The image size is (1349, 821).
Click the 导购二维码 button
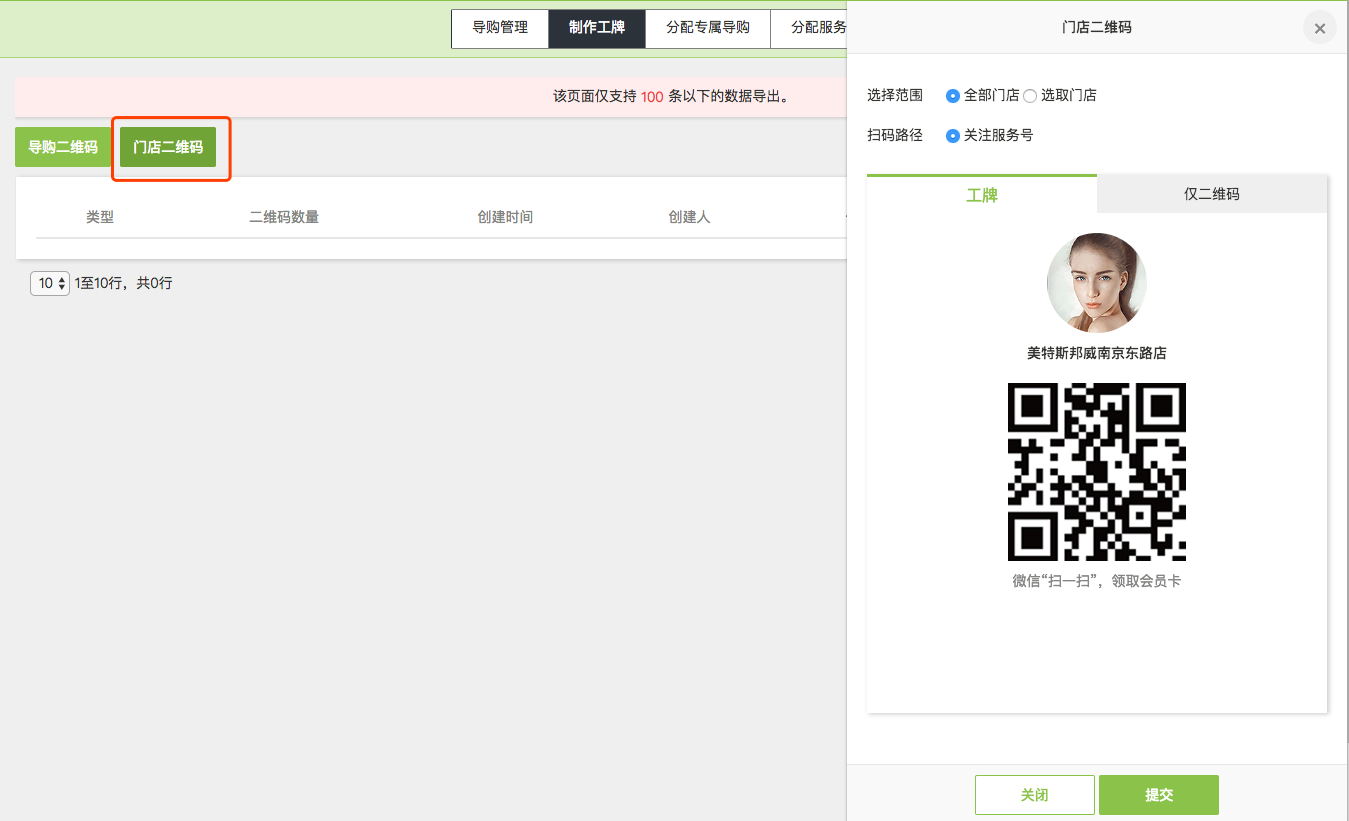(x=63, y=147)
